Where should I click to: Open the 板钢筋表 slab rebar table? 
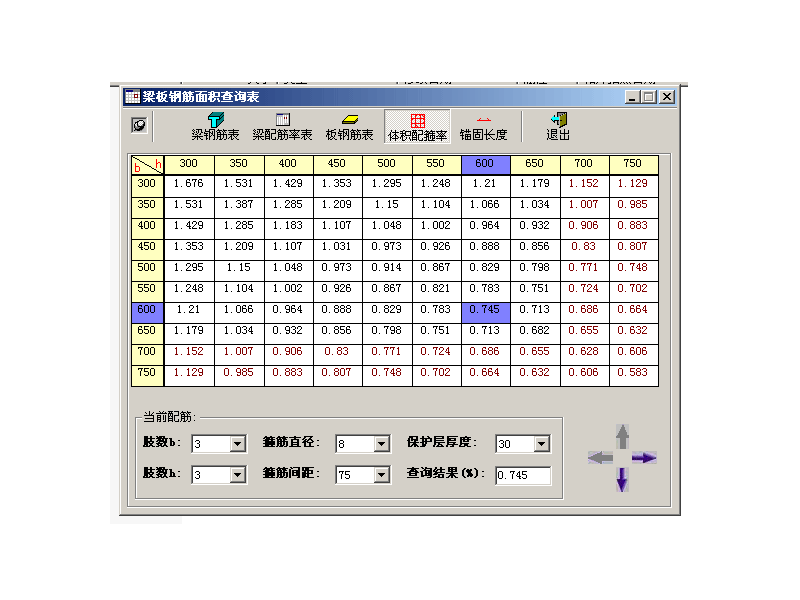[349, 127]
